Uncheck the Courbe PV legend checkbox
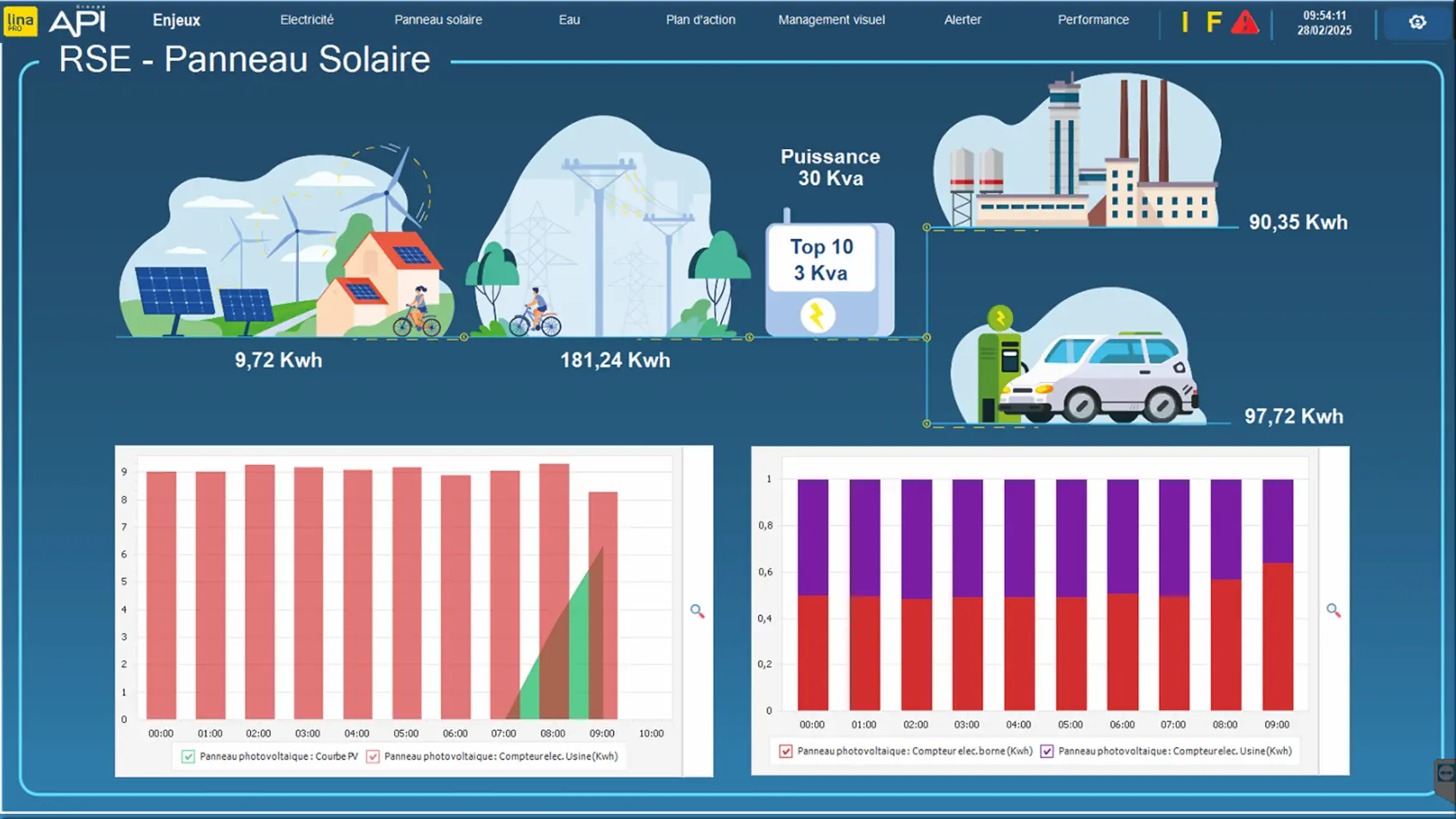 coord(188,756)
